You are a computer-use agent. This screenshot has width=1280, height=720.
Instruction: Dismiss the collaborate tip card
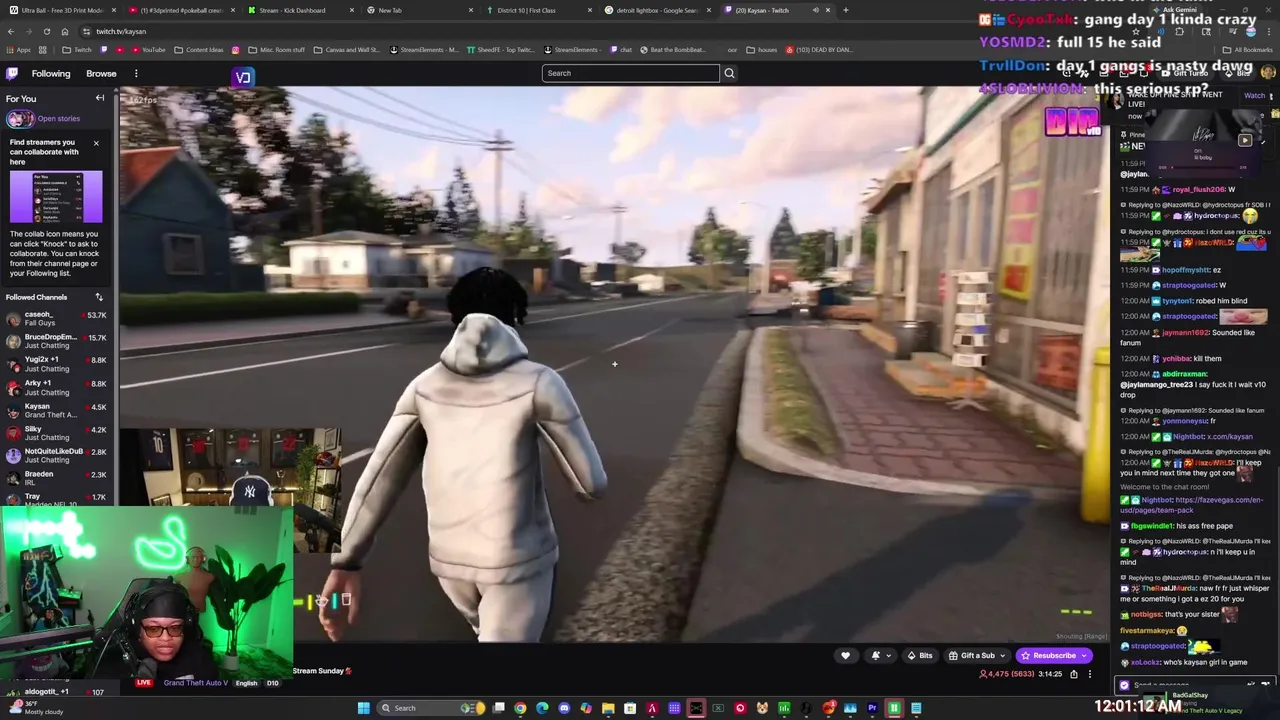coord(96,143)
